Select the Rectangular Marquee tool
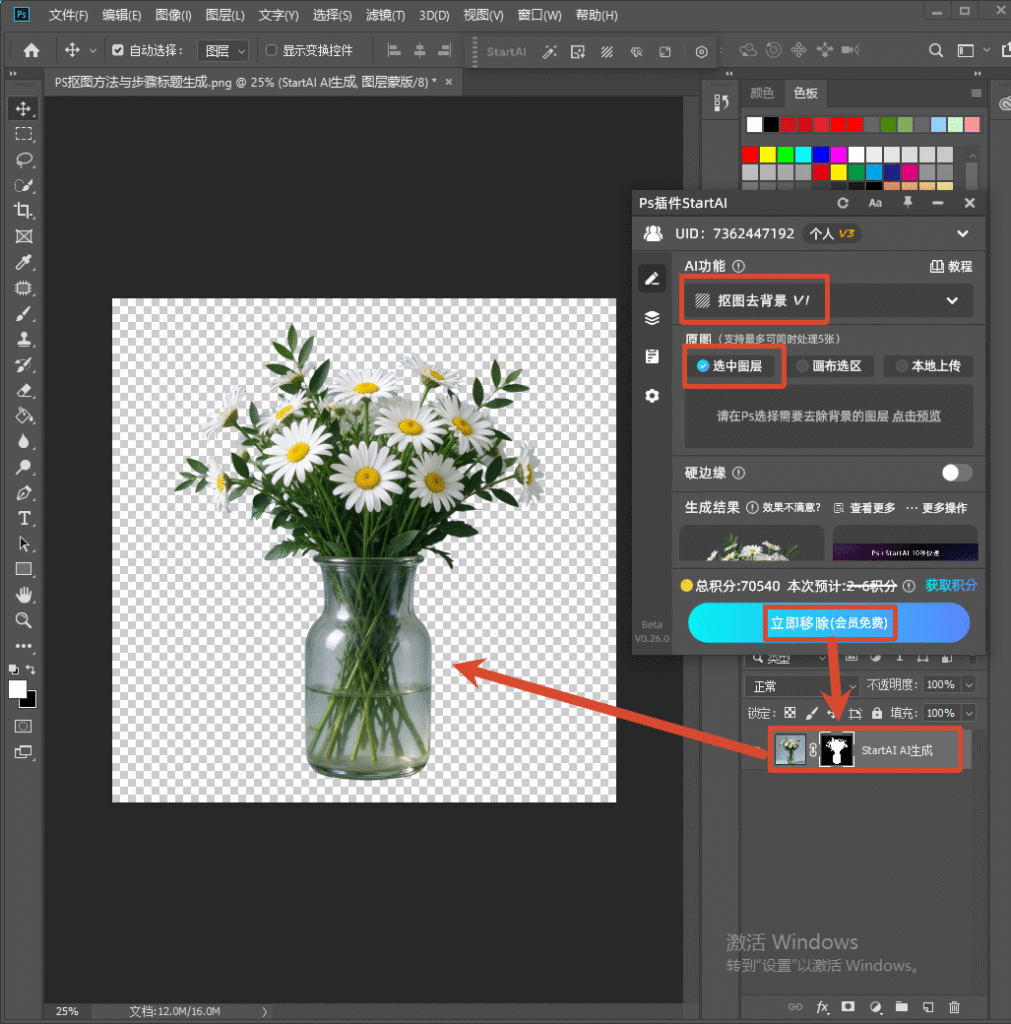This screenshot has width=1011, height=1024. pyautogui.click(x=24, y=134)
